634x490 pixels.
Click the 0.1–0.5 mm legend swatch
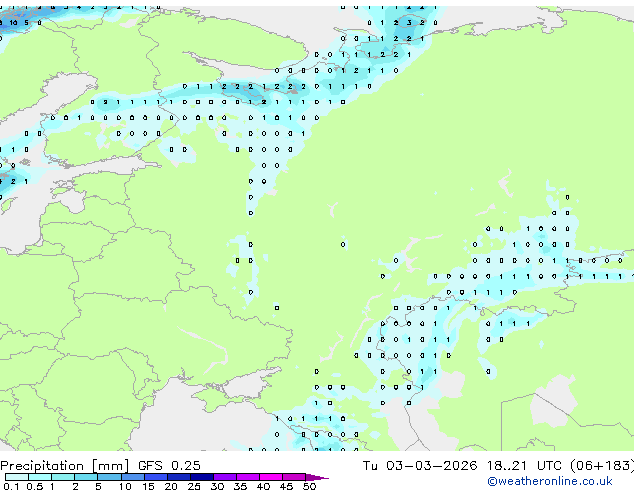17,477
